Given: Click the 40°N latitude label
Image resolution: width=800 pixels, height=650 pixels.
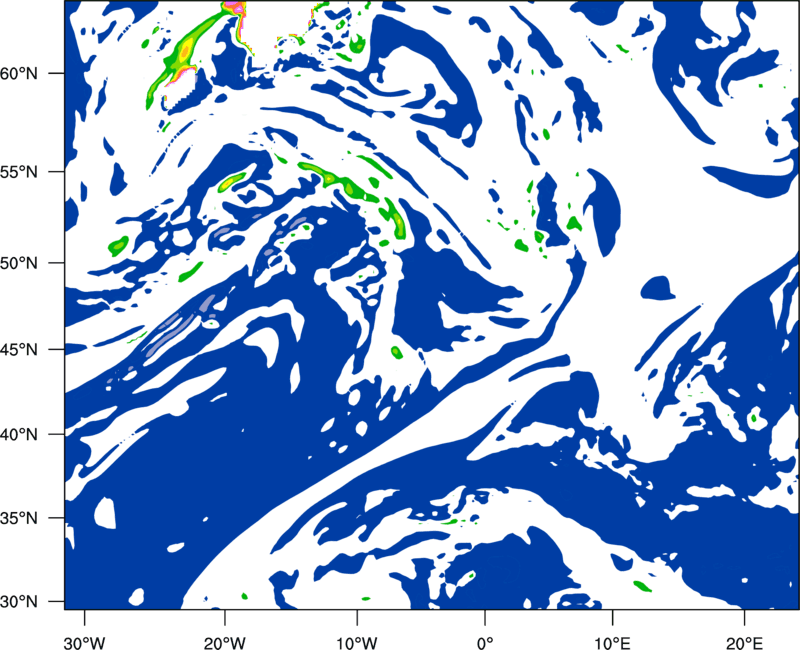Looking at the screenshot, I should pyautogui.click(x=19, y=435).
